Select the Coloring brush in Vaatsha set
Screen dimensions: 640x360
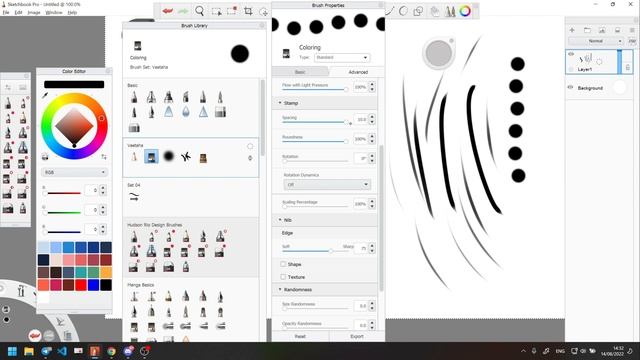(151, 157)
